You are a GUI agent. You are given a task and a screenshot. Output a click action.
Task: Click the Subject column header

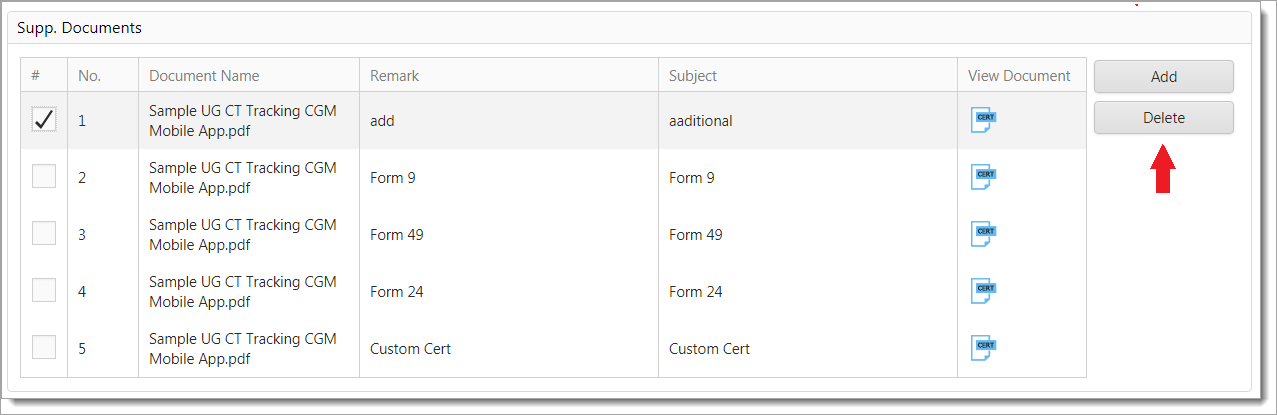coord(693,76)
